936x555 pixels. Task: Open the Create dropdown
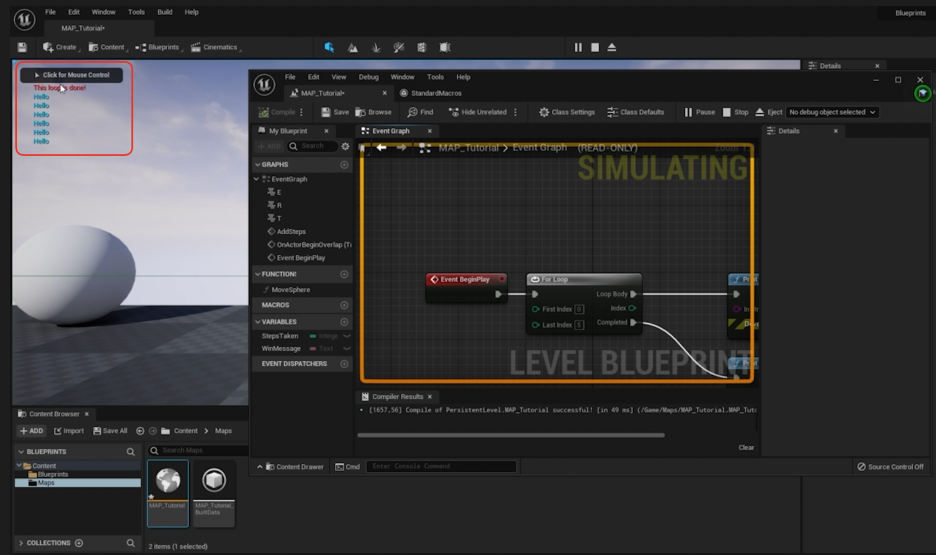pyautogui.click(x=61, y=47)
